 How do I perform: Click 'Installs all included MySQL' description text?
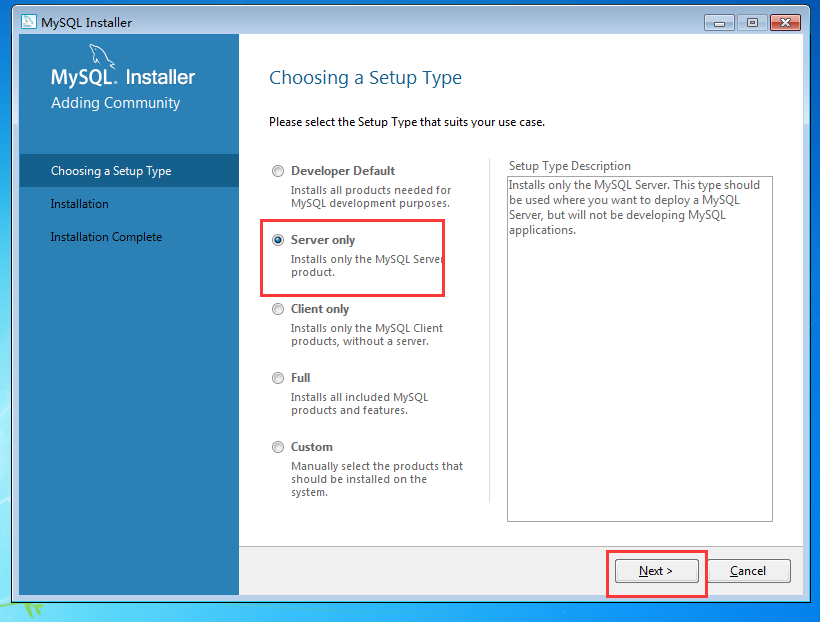pos(359,404)
